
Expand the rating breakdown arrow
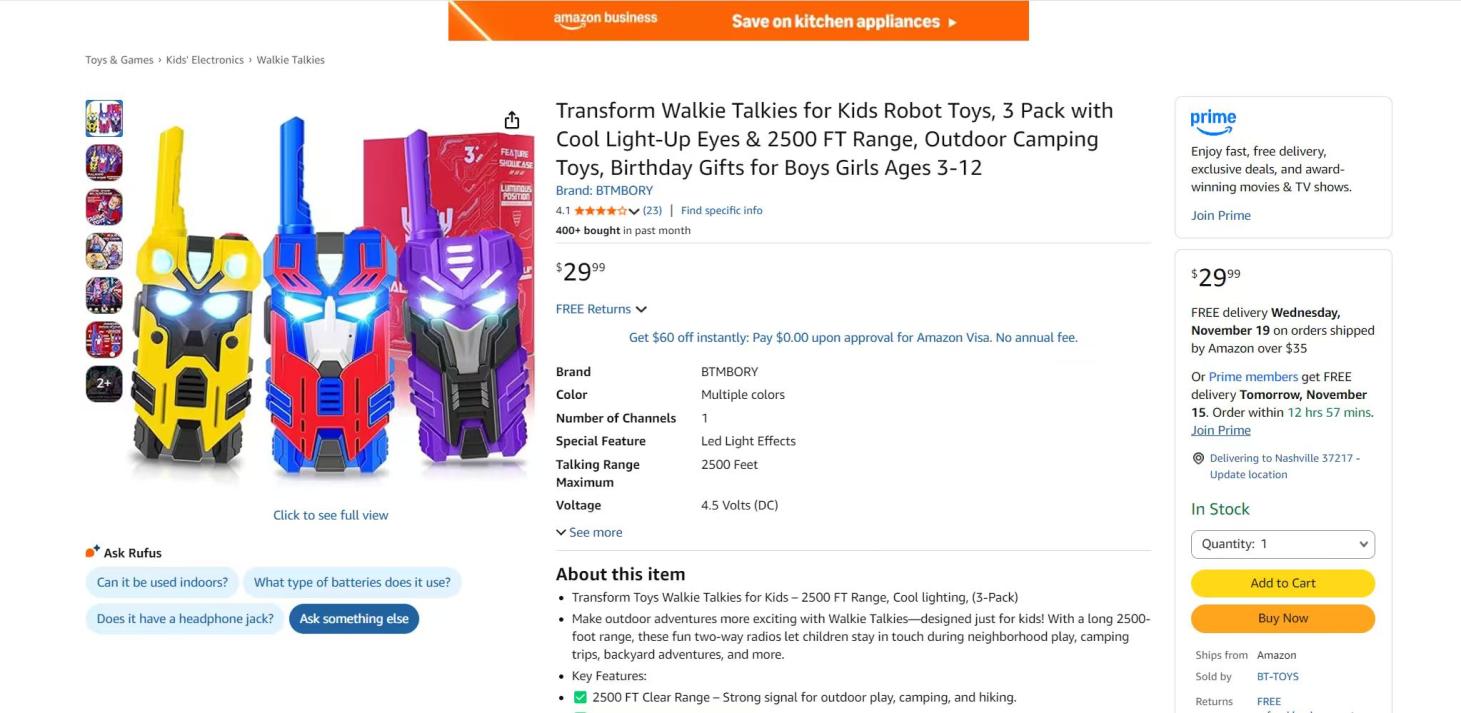coord(634,211)
